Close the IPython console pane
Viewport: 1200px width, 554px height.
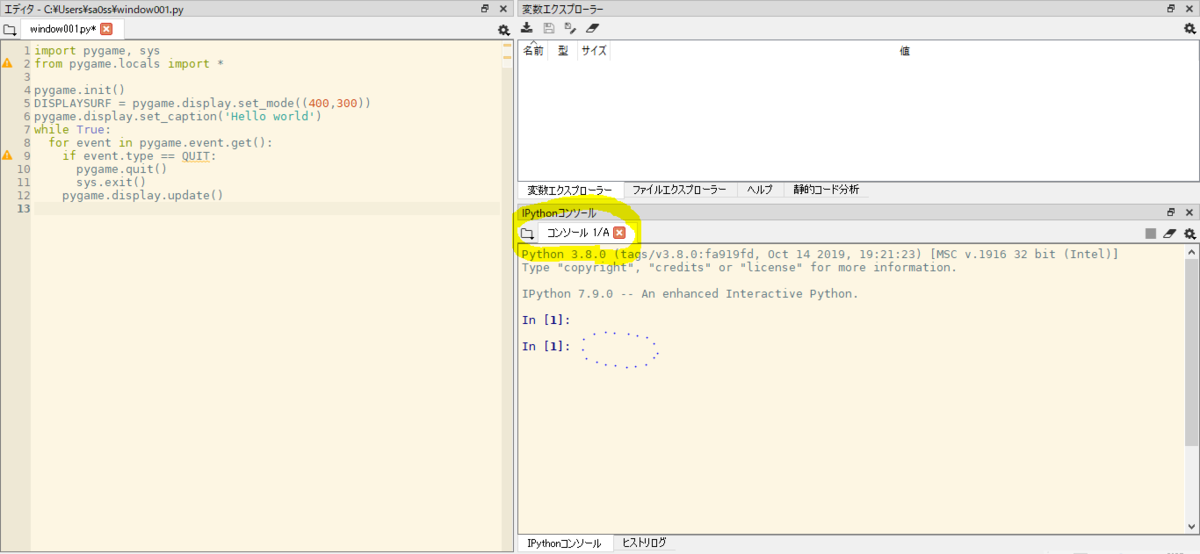(x=1189, y=212)
